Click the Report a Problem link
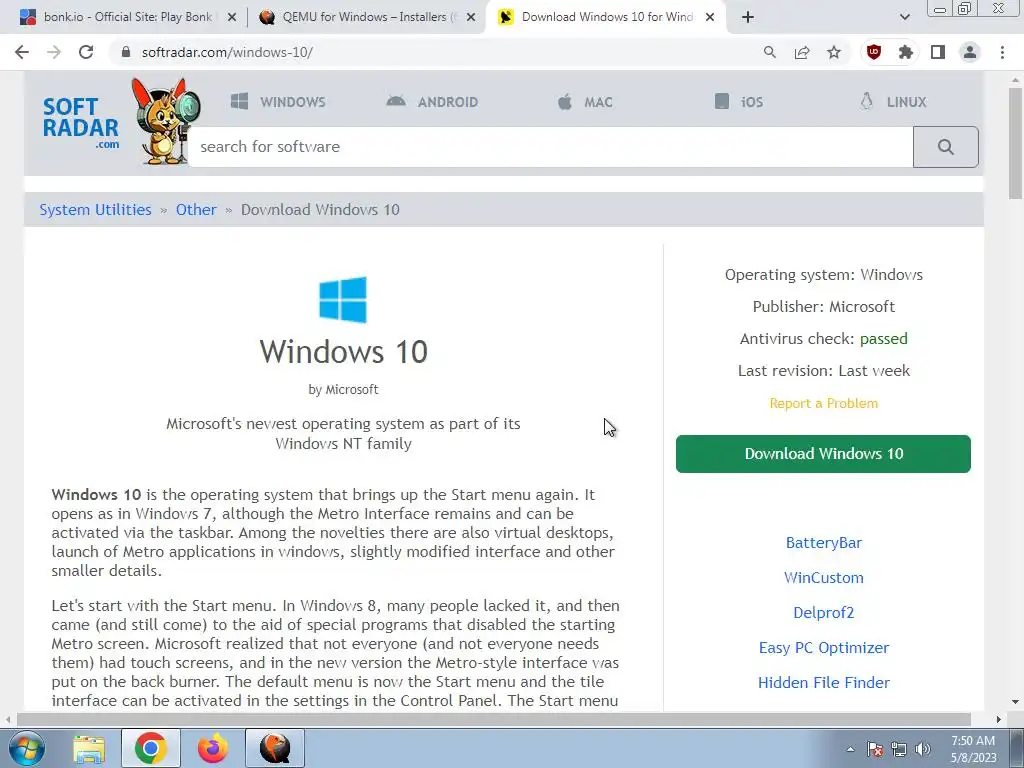 pos(824,403)
